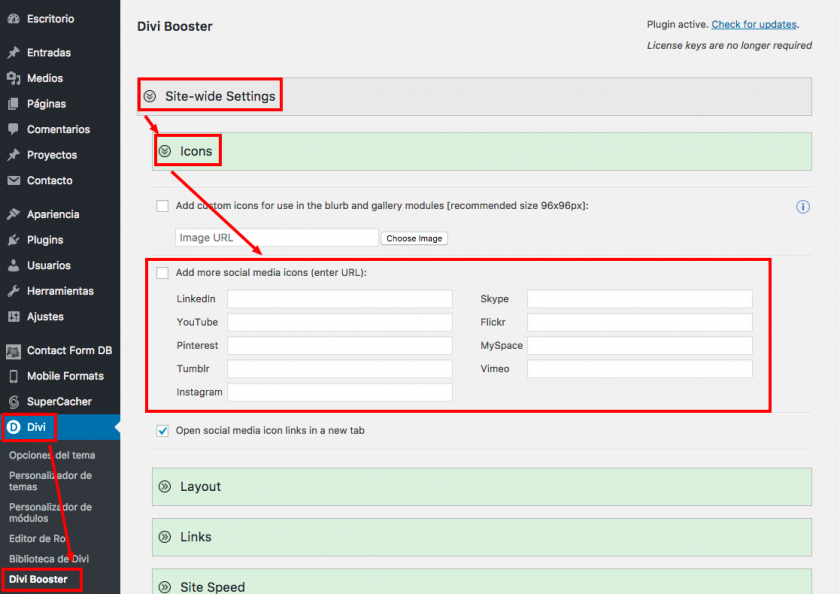Open Biblioteca de Divi submenu item
This screenshot has width=840, height=594.
coord(49,559)
